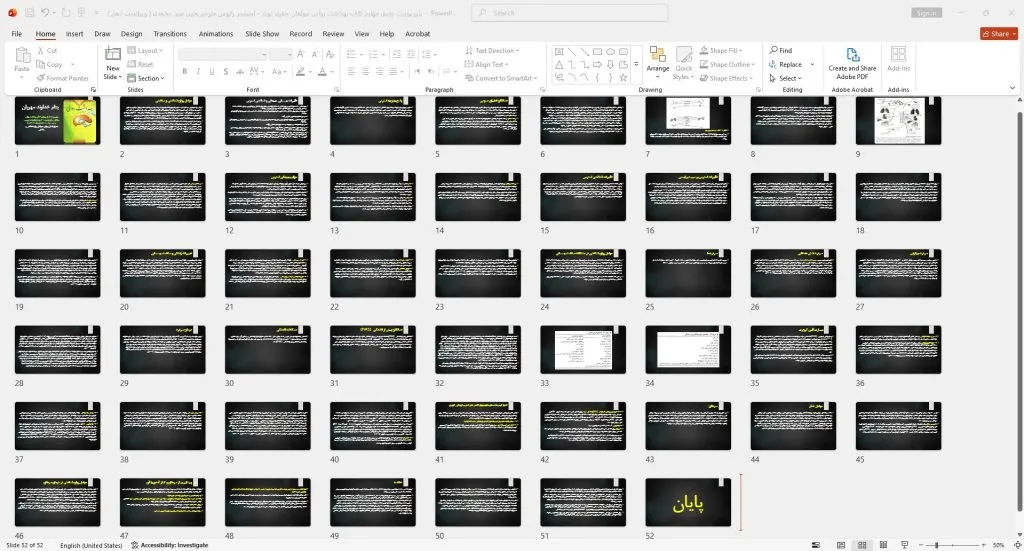Viewport: 1024px width, 551px height.
Task: Select the Right Arrow shape
Action: (x=598, y=65)
